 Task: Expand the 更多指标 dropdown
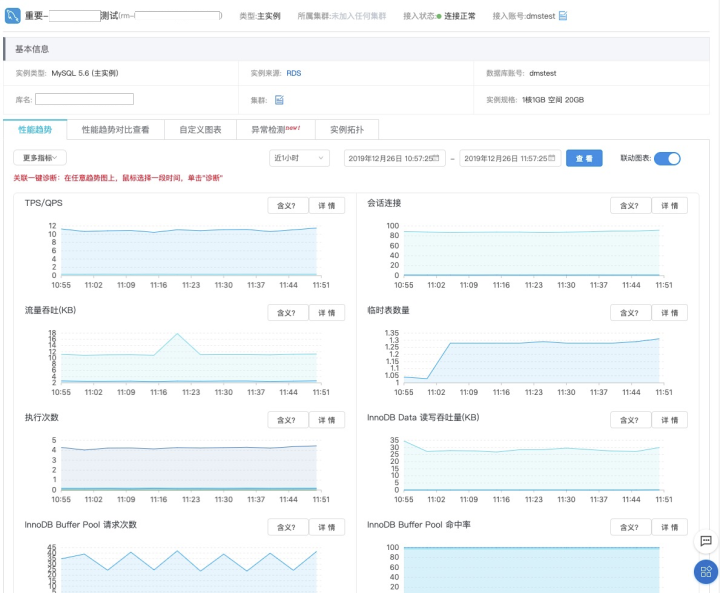point(40,158)
